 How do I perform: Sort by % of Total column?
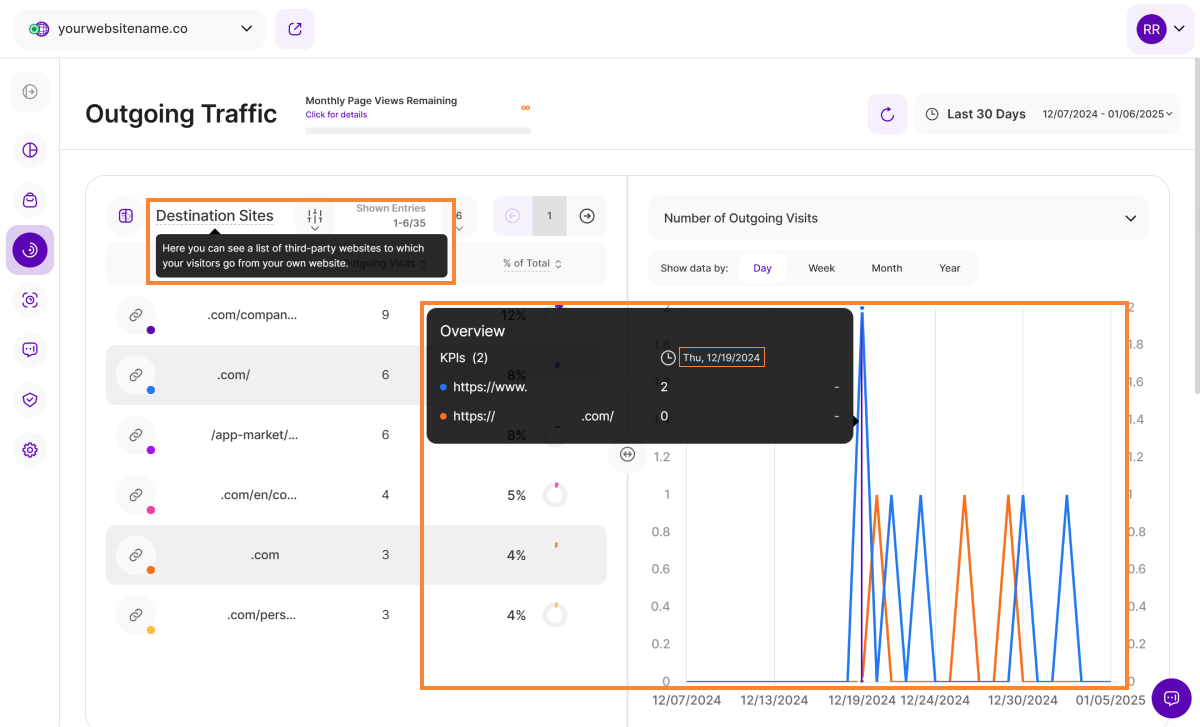point(532,264)
